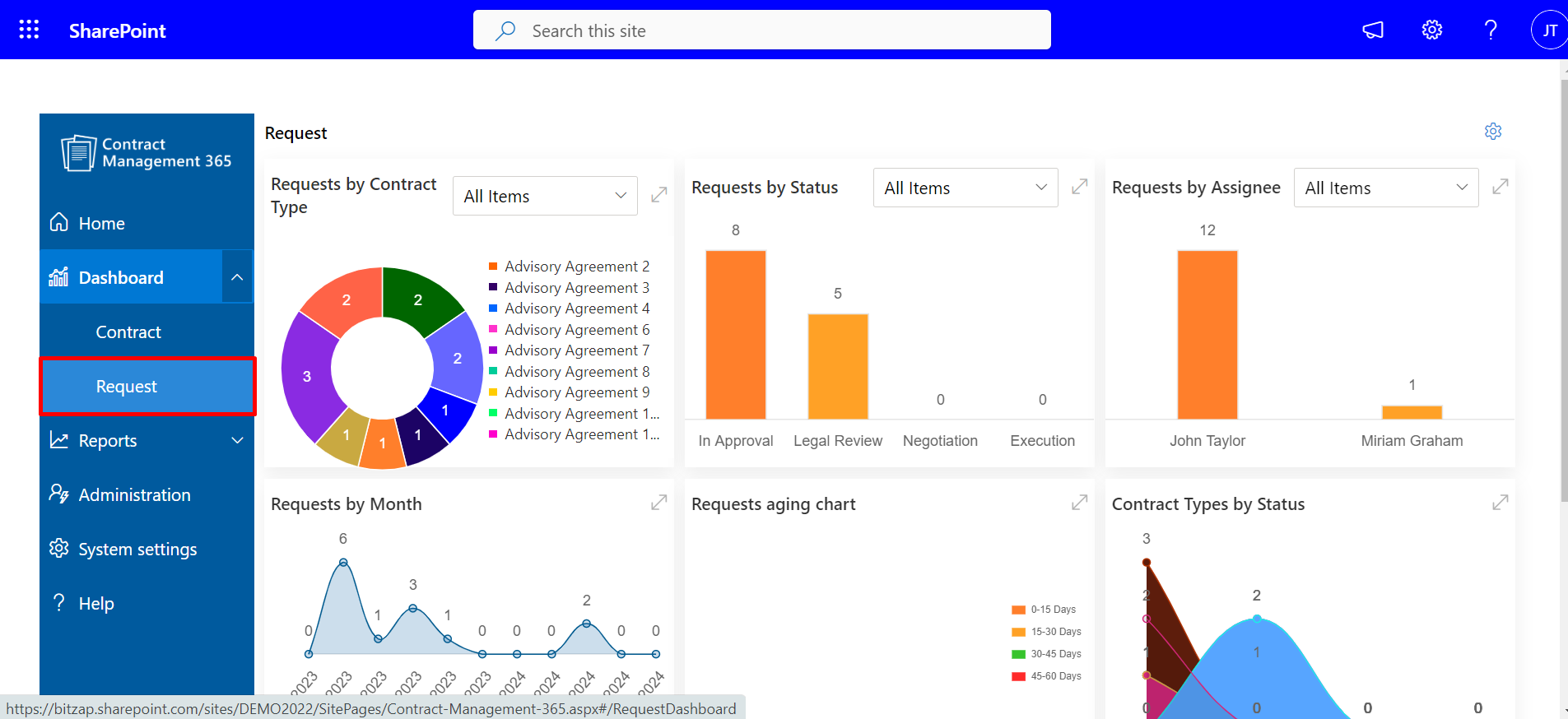Screen dimensions: 1568x719
Task: Click the Dashboard chart icon in sidebar
Action: pos(59,277)
